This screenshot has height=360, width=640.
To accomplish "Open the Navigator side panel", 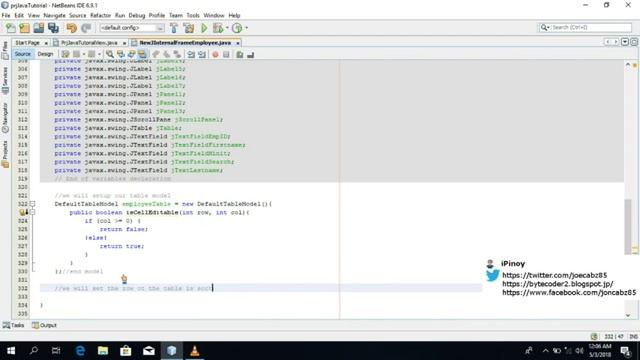I will point(5,118).
